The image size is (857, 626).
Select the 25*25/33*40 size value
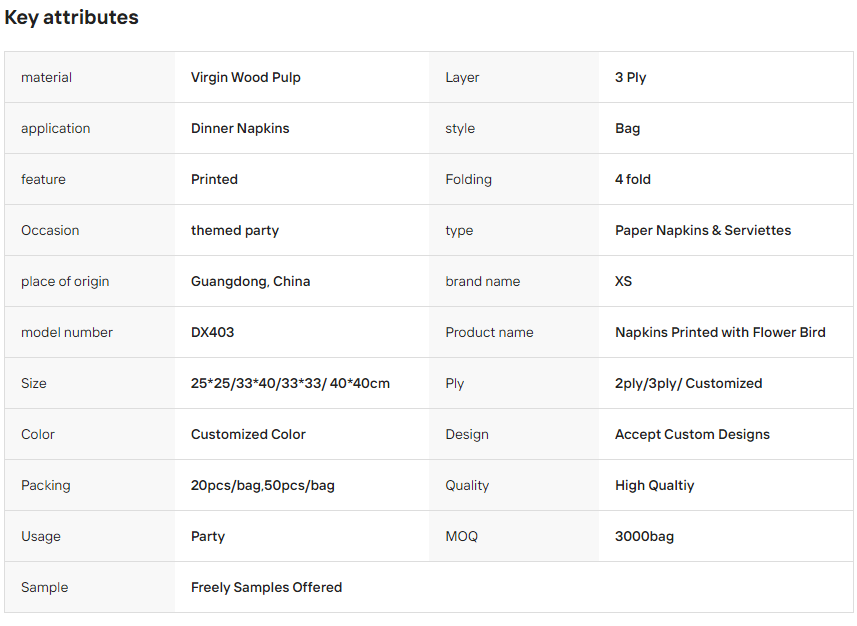click(x=290, y=383)
